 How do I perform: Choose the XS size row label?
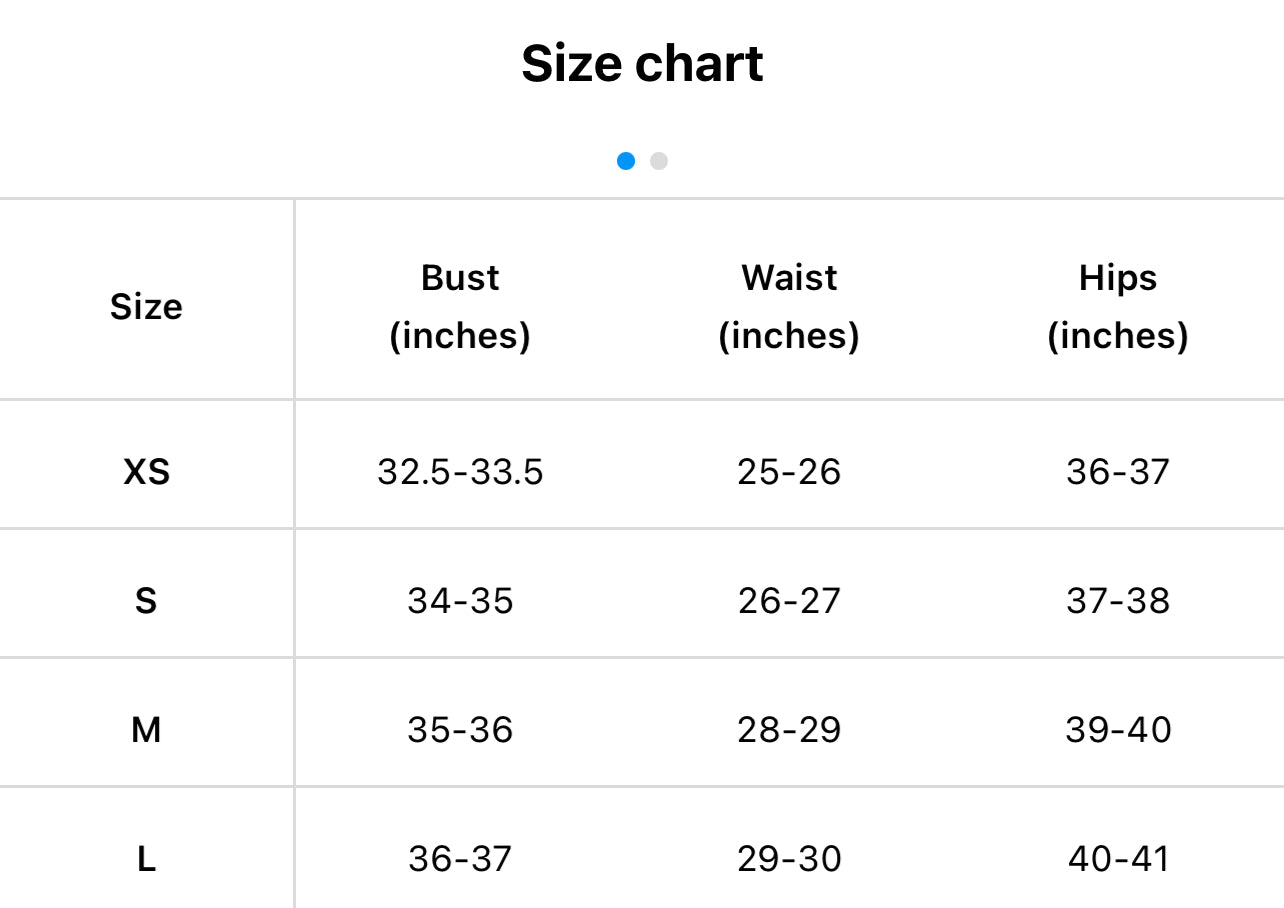[x=146, y=471]
